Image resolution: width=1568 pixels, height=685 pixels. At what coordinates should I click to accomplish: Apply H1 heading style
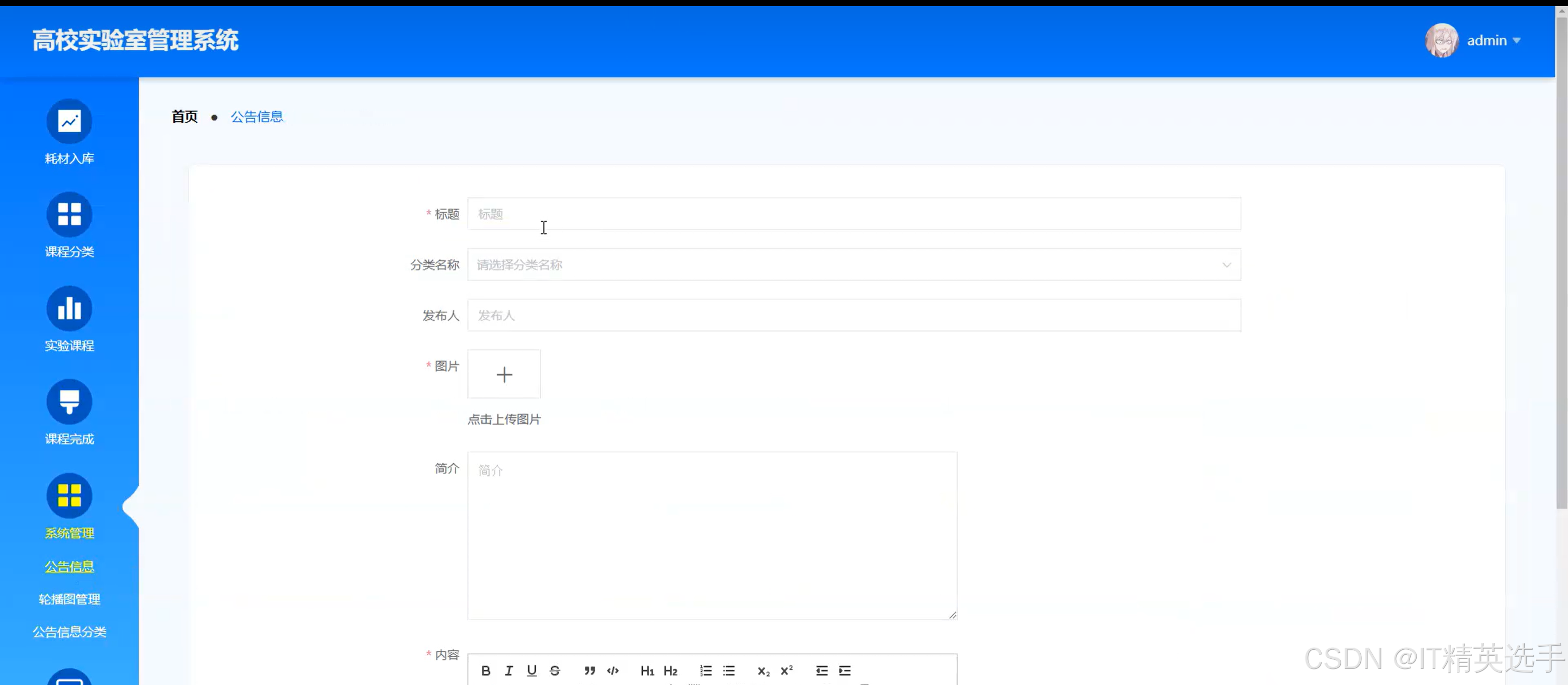647,670
